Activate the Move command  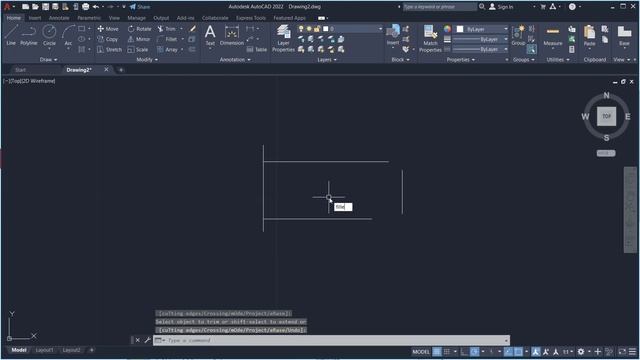(x=108, y=29)
